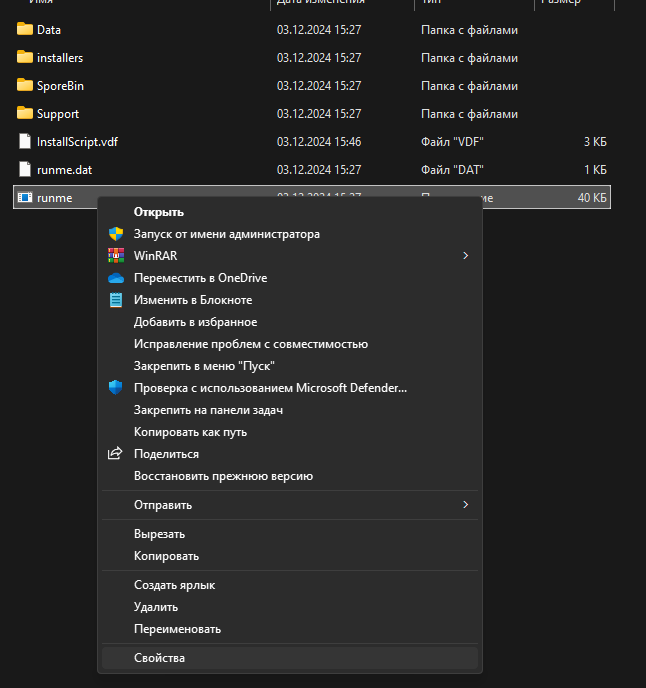Viewport: 646px width, 688px height.
Task: Select the SporeBin folder name
Action: coord(60,86)
